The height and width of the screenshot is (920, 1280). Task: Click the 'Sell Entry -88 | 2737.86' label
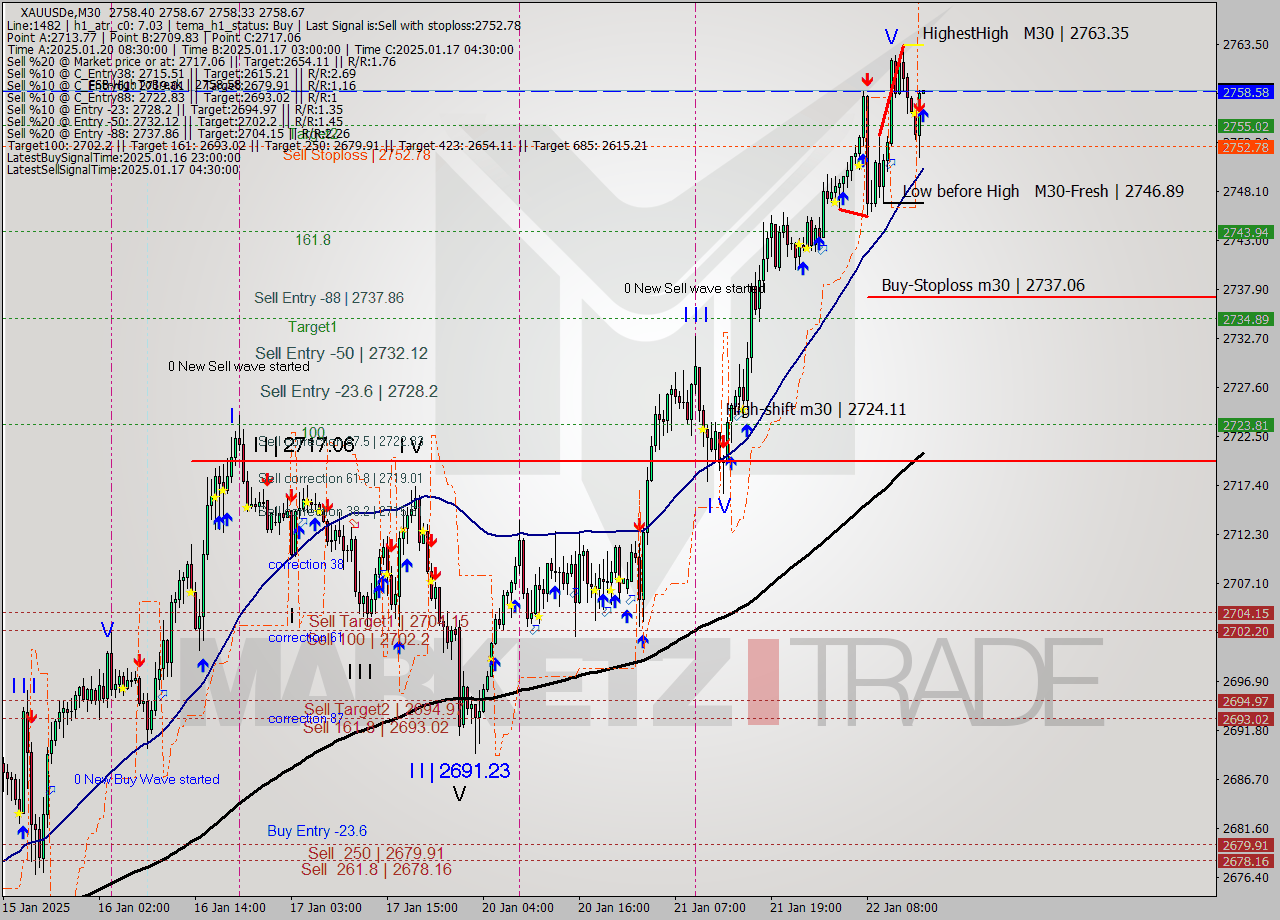[x=329, y=298]
